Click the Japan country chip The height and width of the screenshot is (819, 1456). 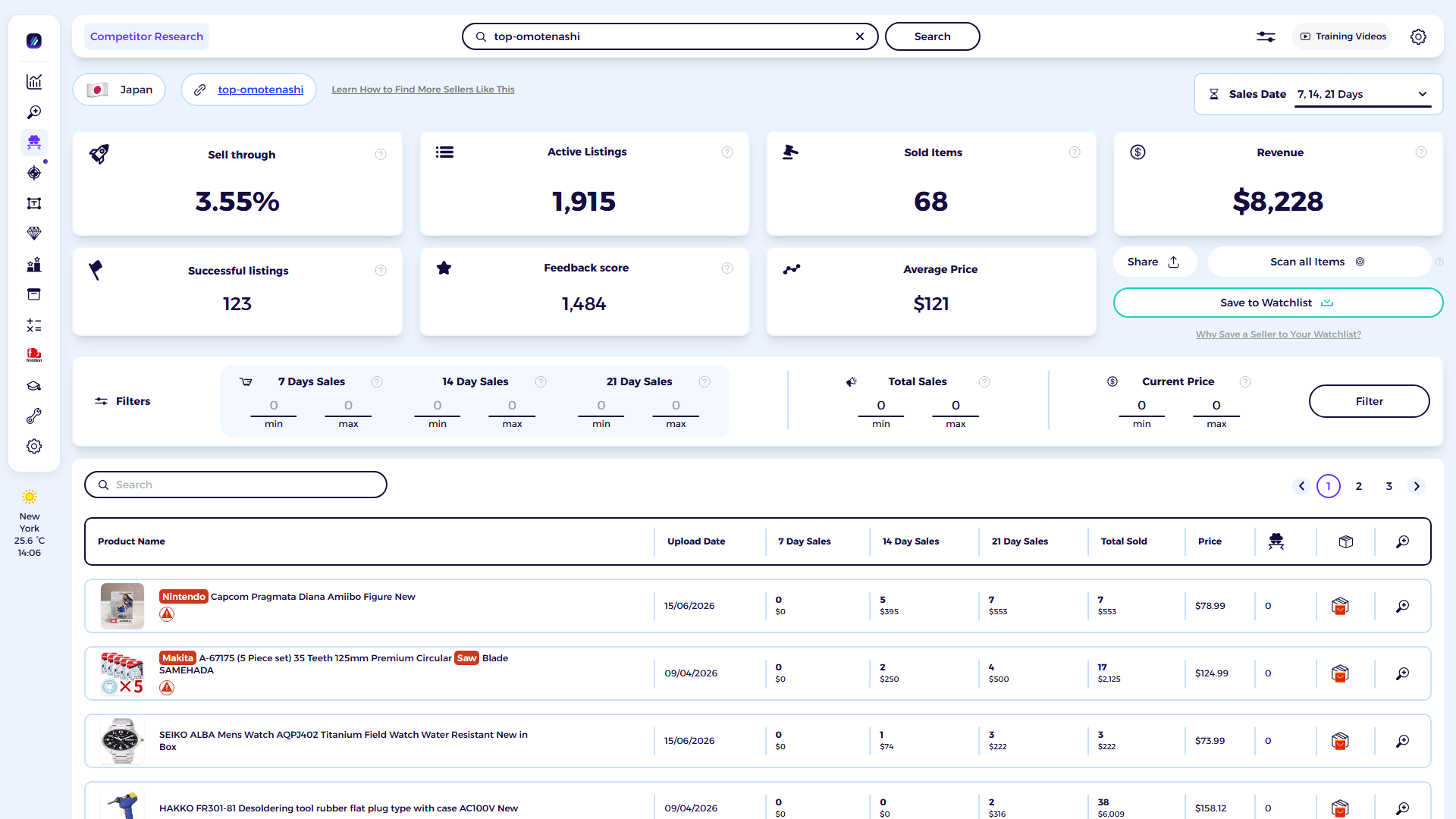[x=120, y=89]
